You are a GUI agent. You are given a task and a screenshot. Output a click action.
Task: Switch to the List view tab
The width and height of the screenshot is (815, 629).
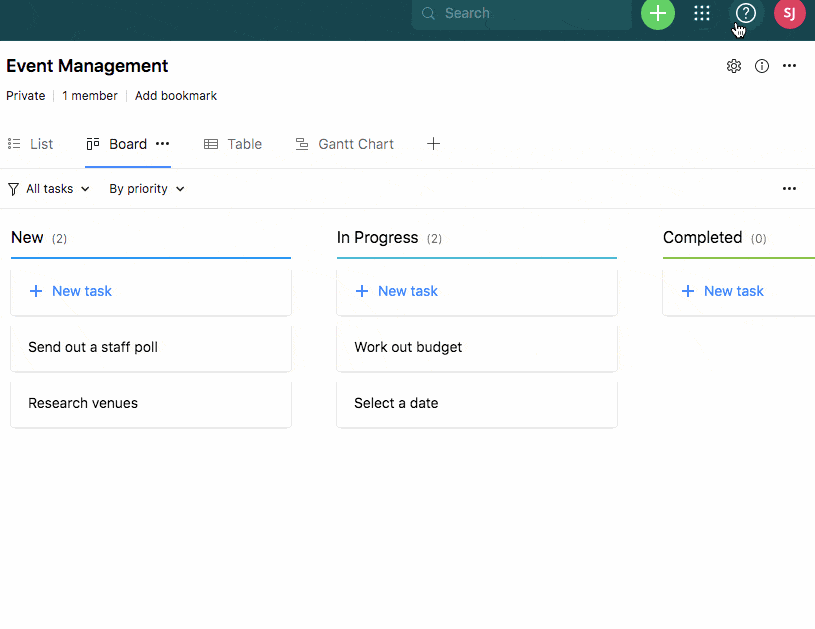click(31, 144)
